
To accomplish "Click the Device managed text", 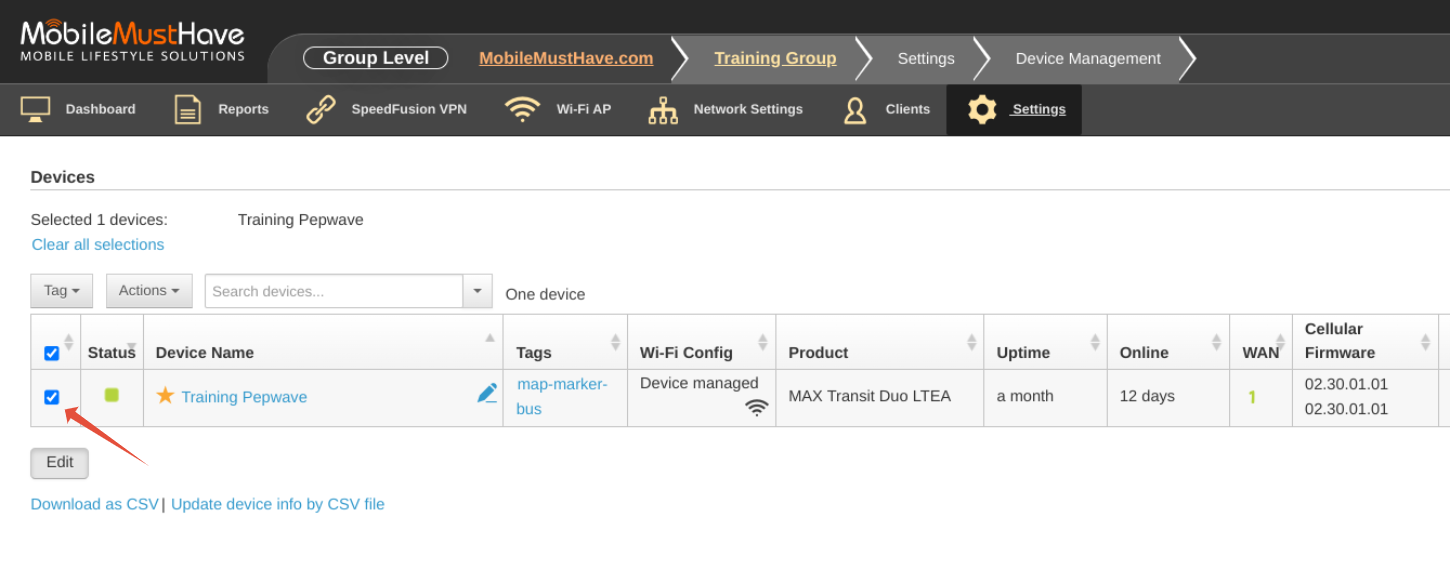I will 699,383.
